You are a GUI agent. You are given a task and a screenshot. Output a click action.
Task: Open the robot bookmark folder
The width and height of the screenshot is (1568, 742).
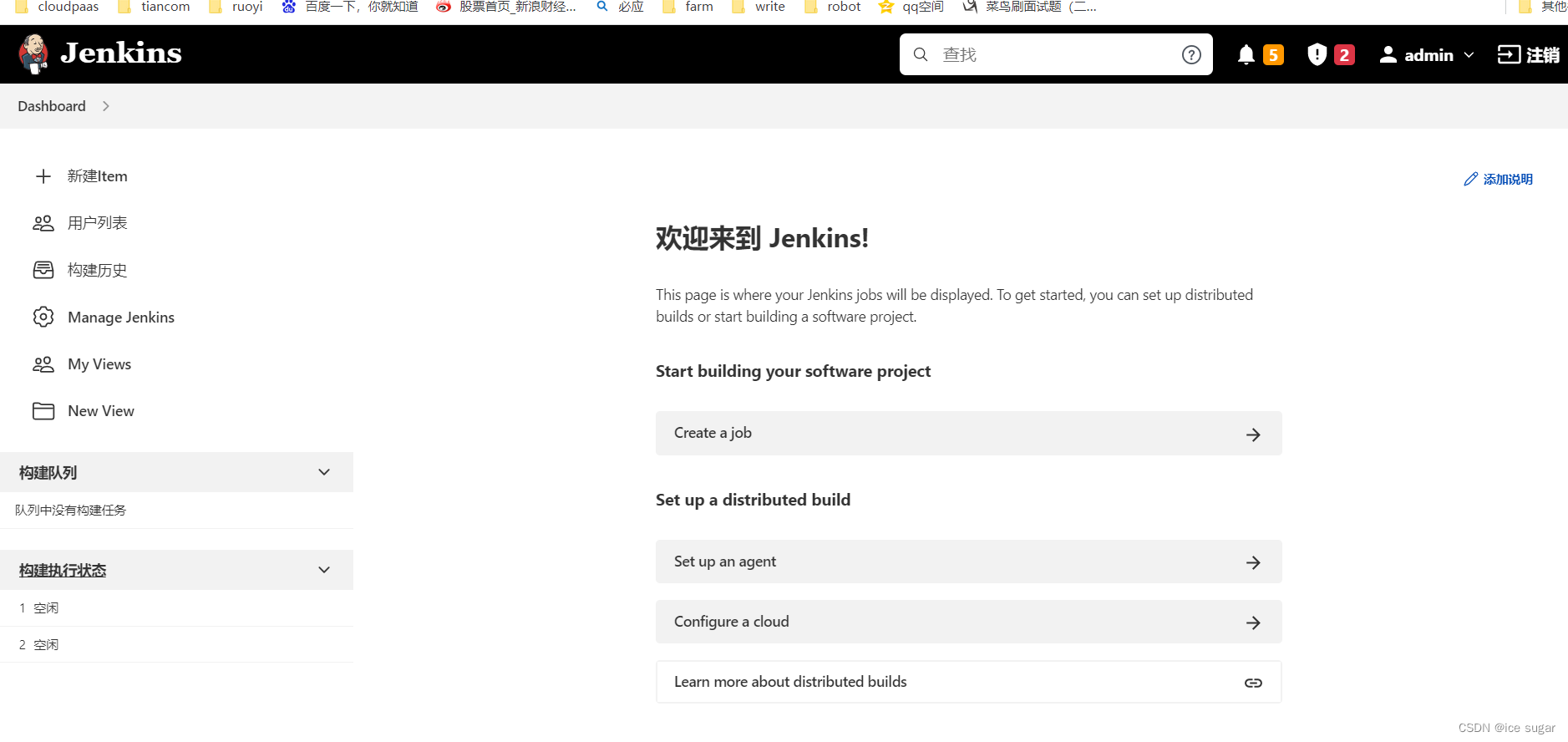(832, 7)
